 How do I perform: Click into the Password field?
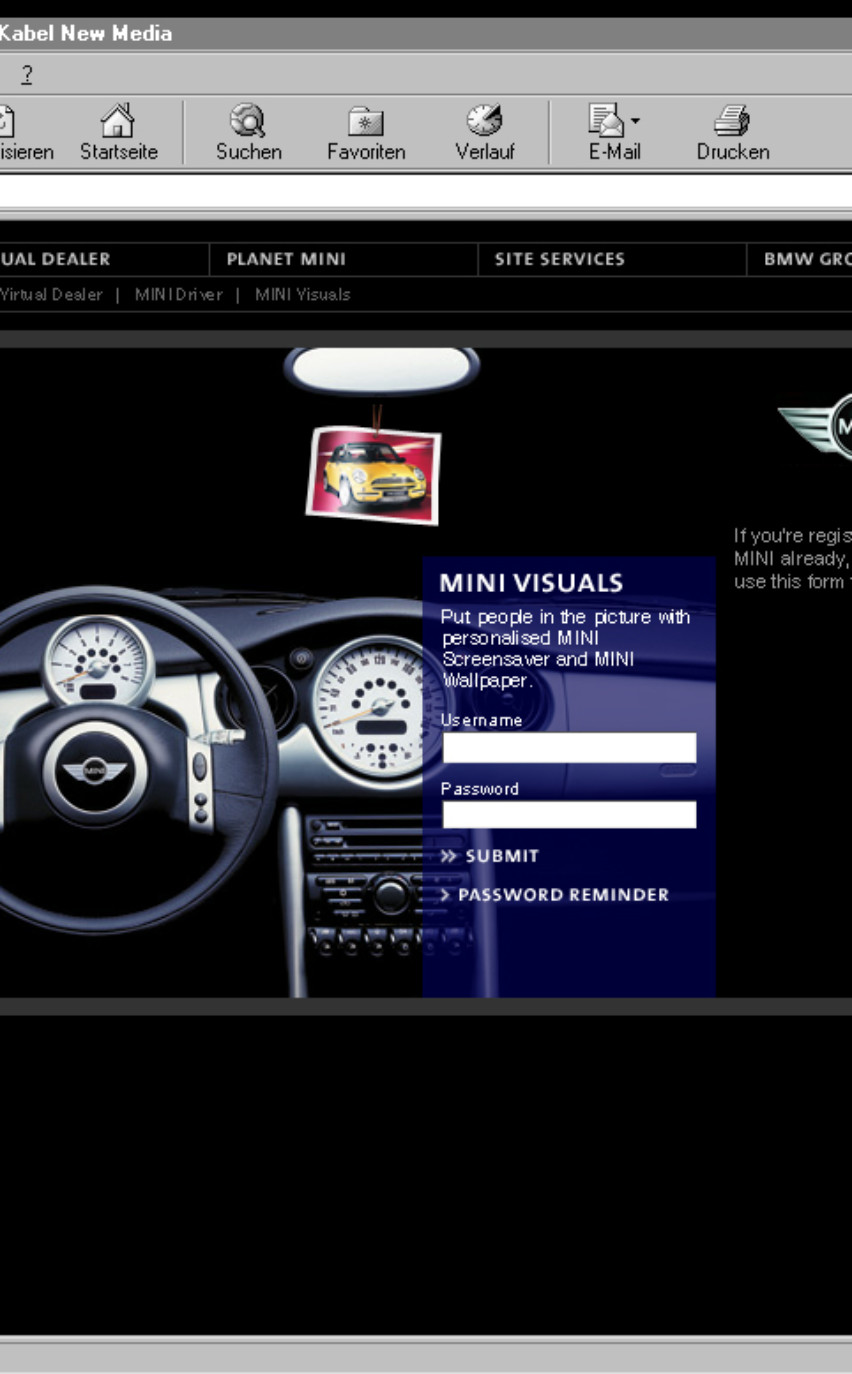coord(569,815)
